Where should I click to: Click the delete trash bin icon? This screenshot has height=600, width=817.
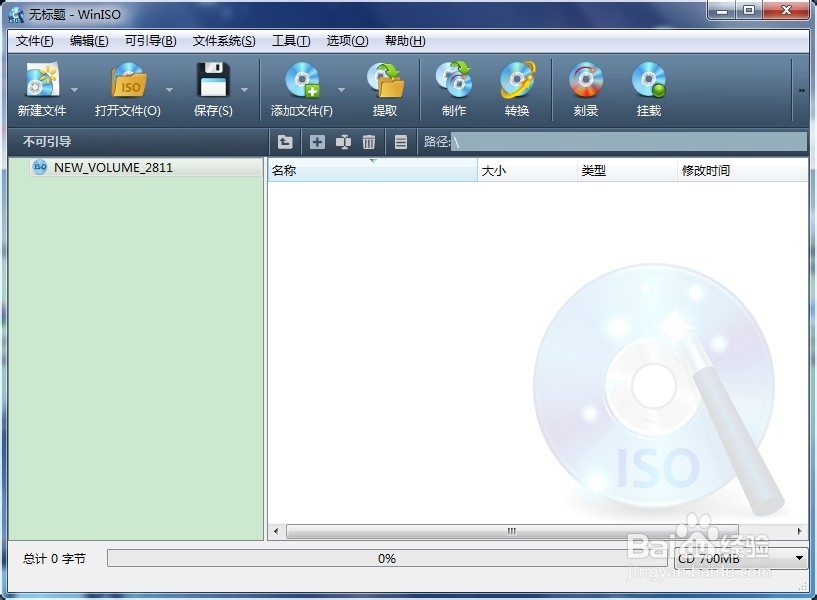[x=369, y=142]
